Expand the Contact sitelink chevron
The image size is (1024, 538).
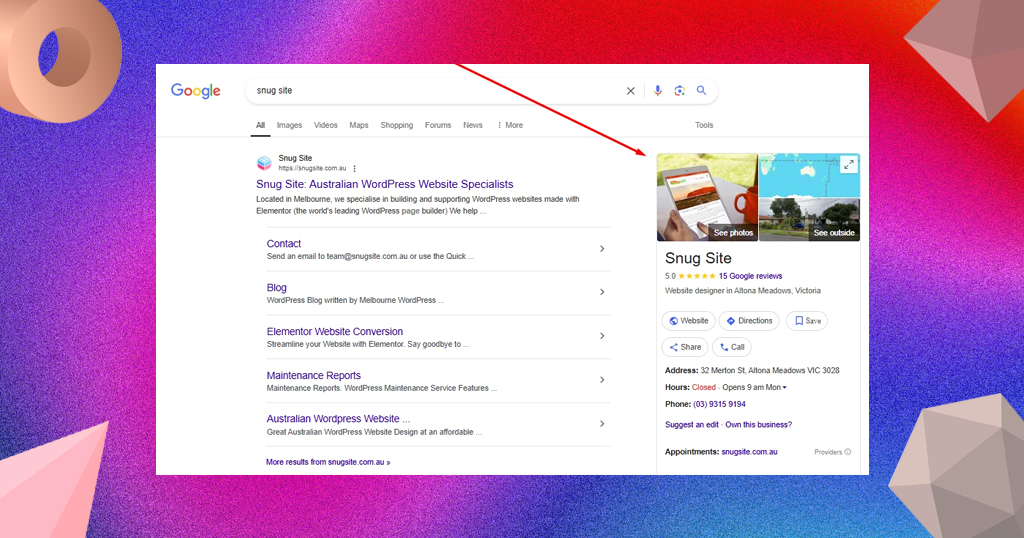[602, 249]
